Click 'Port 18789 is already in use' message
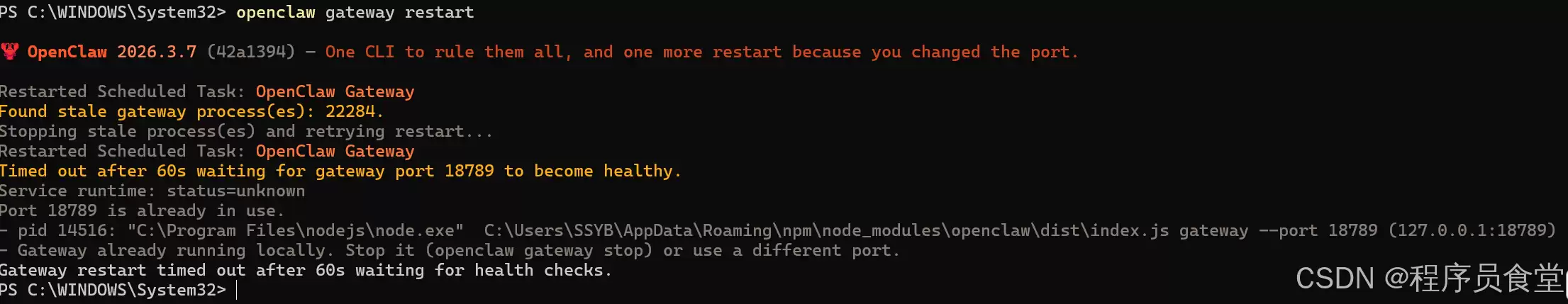 [x=142, y=210]
